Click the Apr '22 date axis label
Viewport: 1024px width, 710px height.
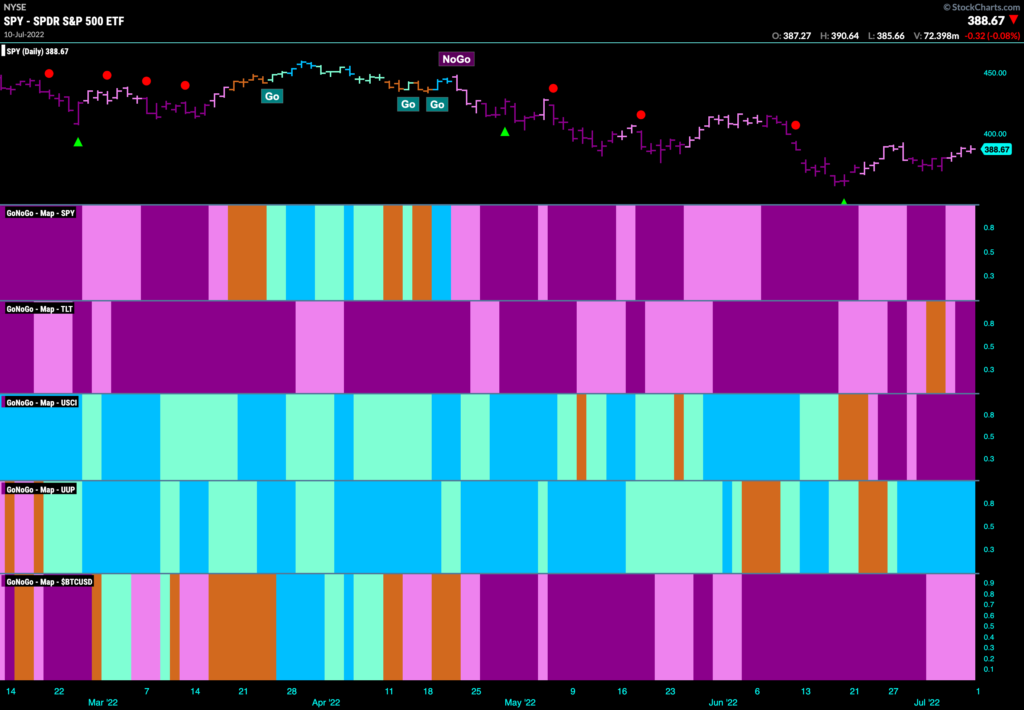pos(326,703)
